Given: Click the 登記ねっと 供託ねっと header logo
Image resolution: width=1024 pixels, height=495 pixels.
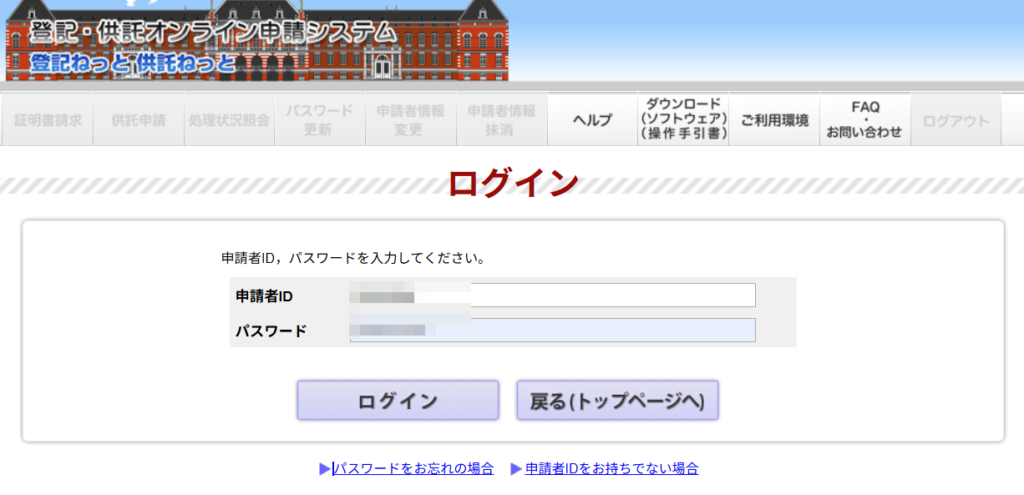Looking at the screenshot, I should (x=134, y=63).
